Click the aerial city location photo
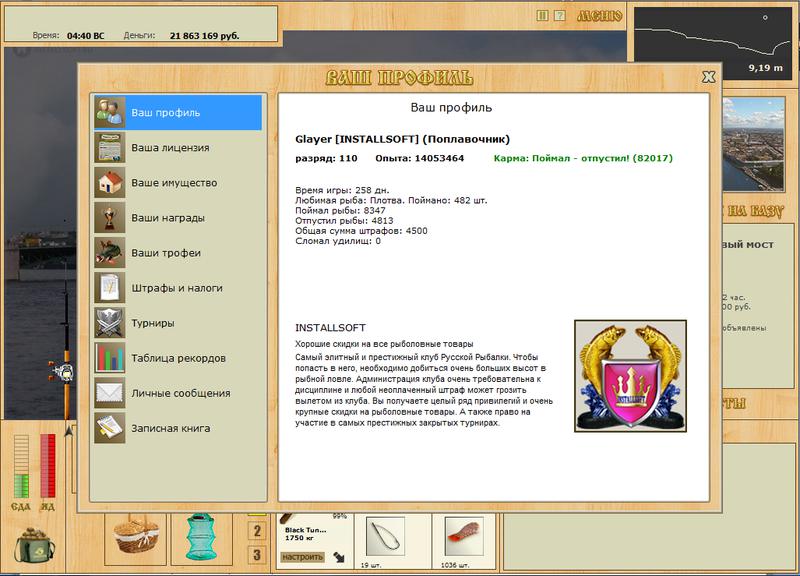This screenshot has width=800, height=576. point(754,144)
